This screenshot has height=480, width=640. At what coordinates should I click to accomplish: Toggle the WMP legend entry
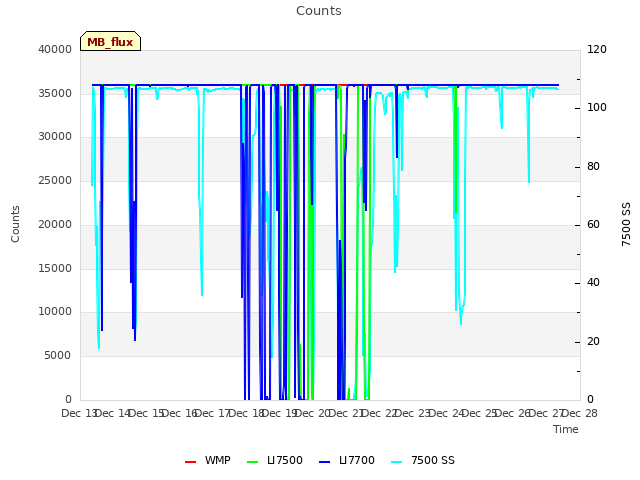[x=207, y=460]
